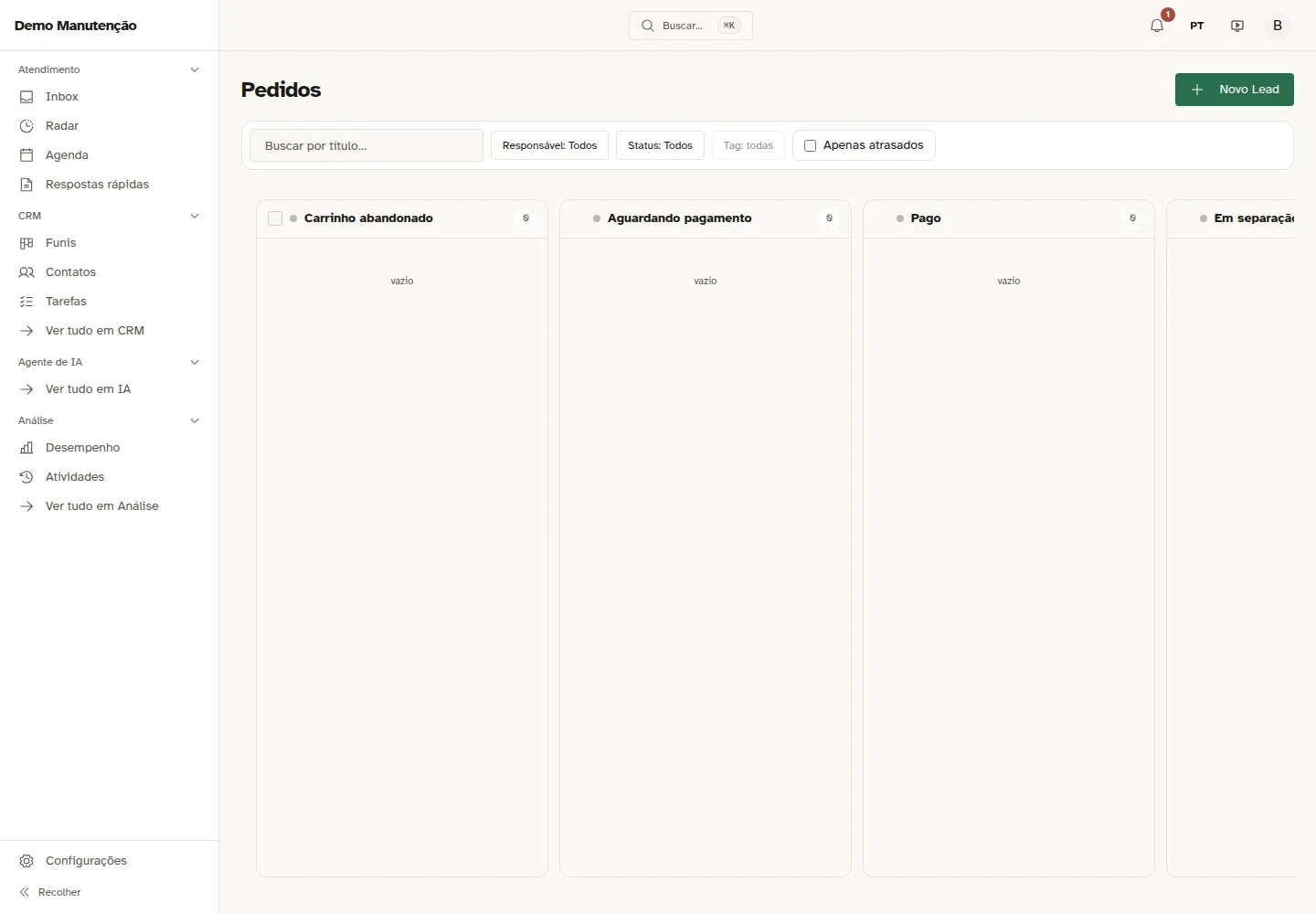Click the global Buscar search box

tap(691, 26)
